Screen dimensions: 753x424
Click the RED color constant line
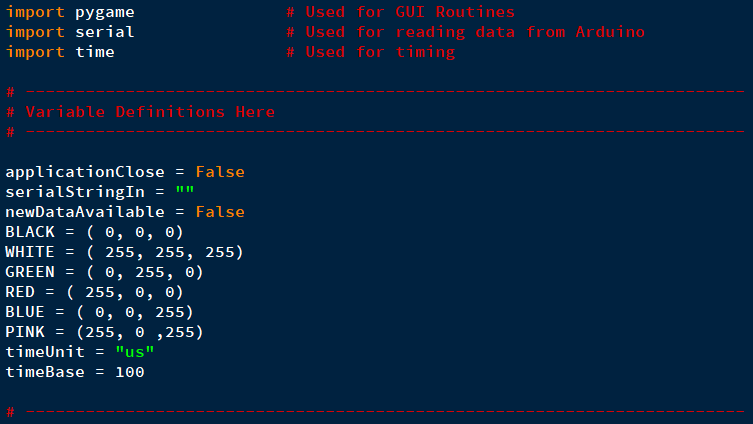[94, 292]
